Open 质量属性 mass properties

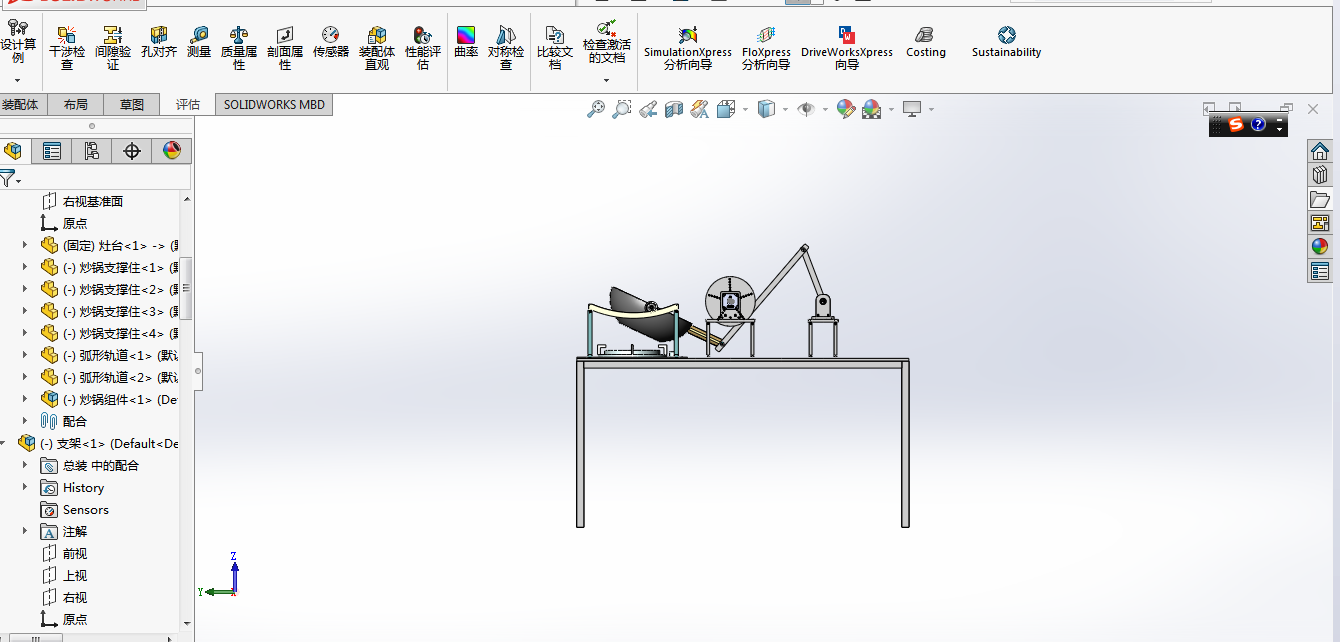239,49
